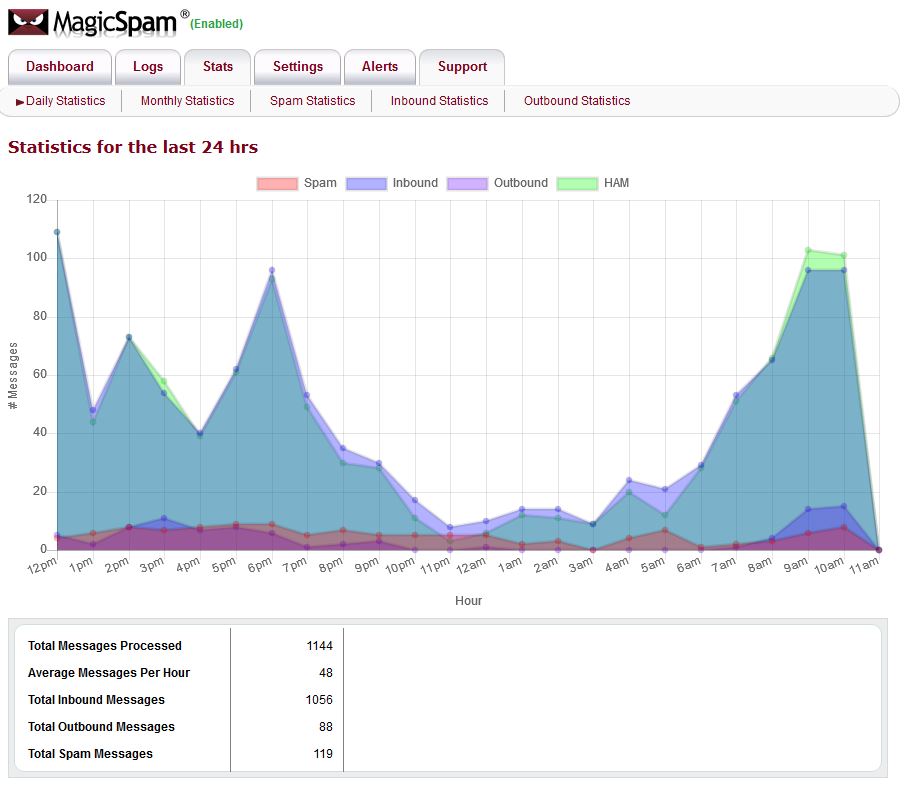Go to Outbound Statistics

coord(577,101)
